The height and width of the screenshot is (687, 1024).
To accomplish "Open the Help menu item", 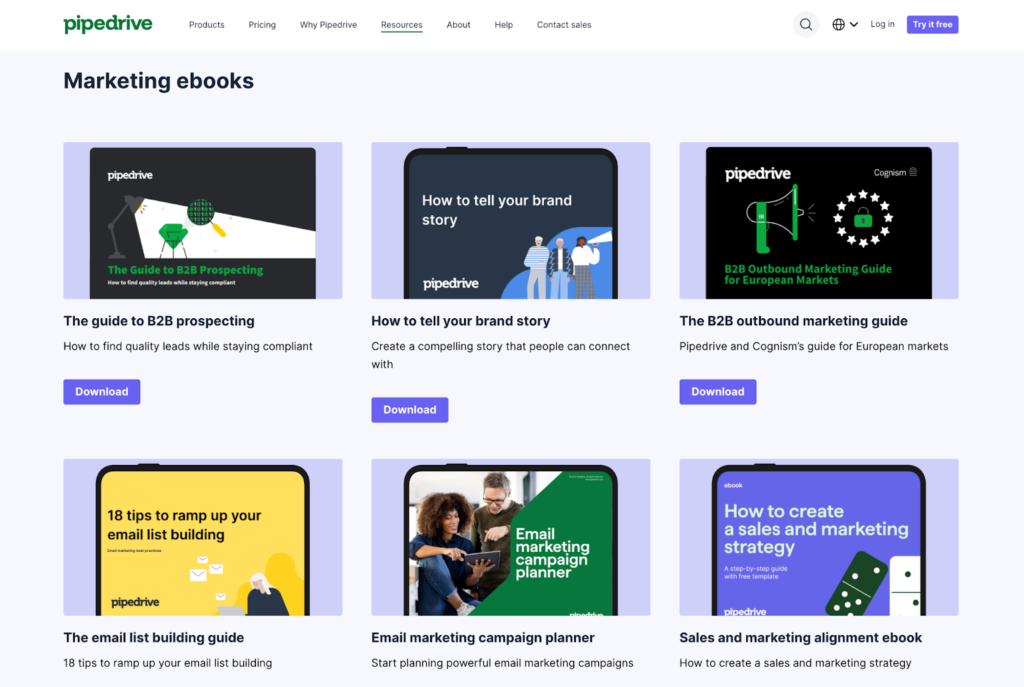I will tap(504, 25).
